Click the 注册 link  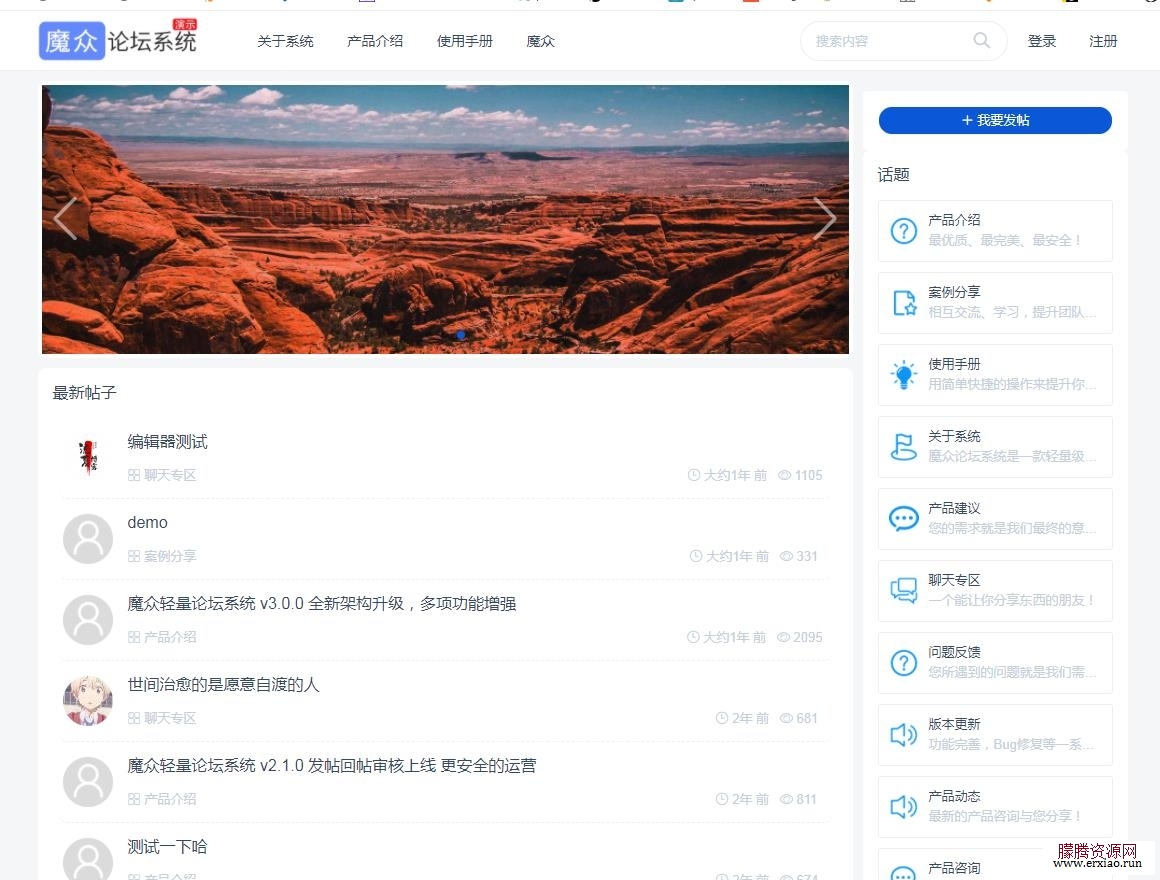[1103, 41]
